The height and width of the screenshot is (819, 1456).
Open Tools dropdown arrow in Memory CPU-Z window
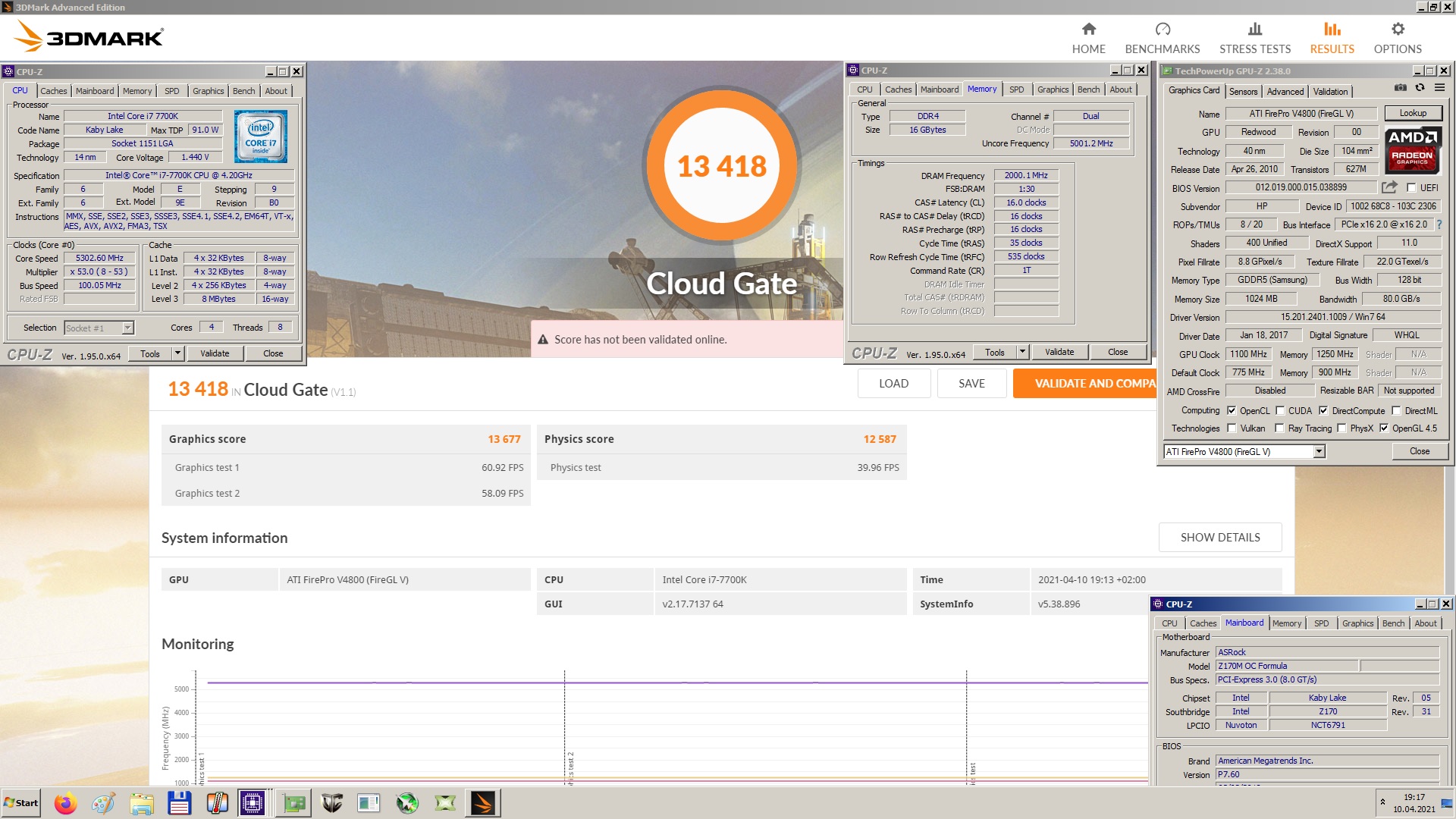1022,352
